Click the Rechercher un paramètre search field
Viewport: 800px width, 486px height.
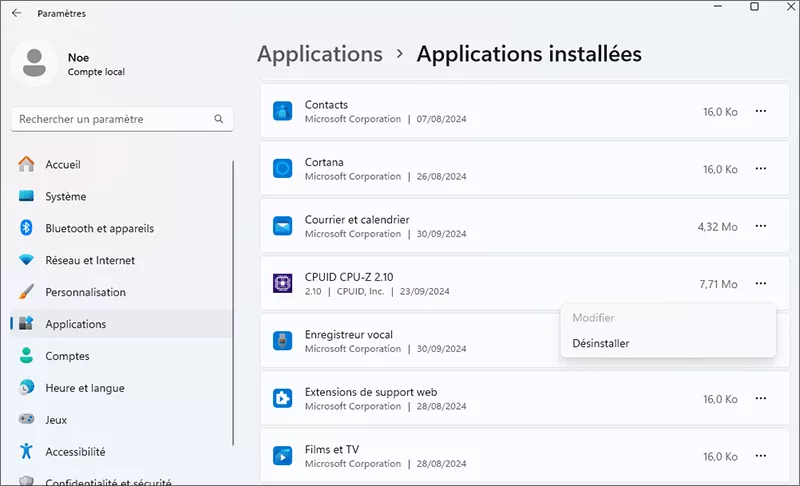pos(110,119)
